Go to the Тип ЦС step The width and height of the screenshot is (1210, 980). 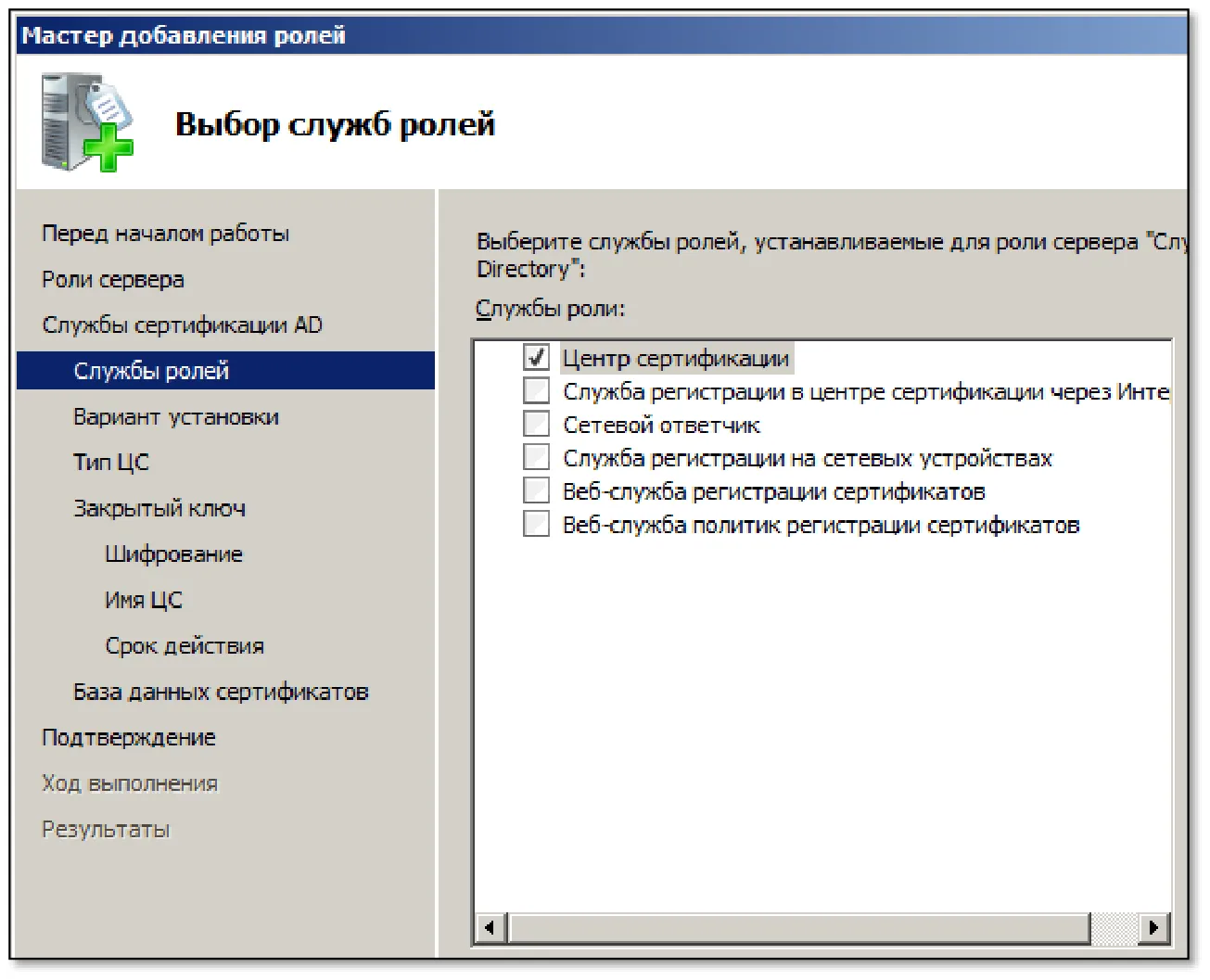[x=111, y=462]
